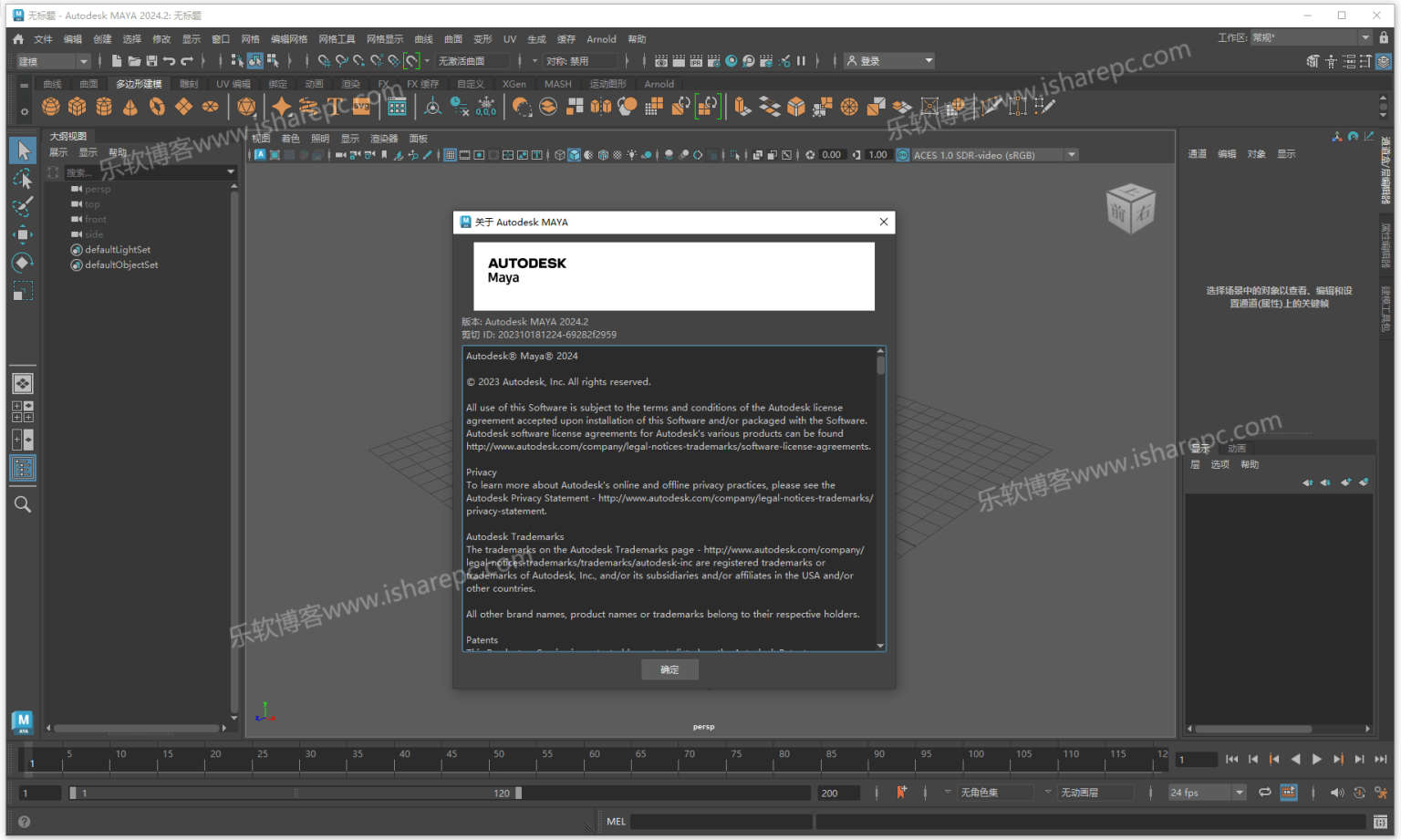Create a polygon cone from shelf
This screenshot has height=840, width=1401.
pyautogui.click(x=130, y=107)
